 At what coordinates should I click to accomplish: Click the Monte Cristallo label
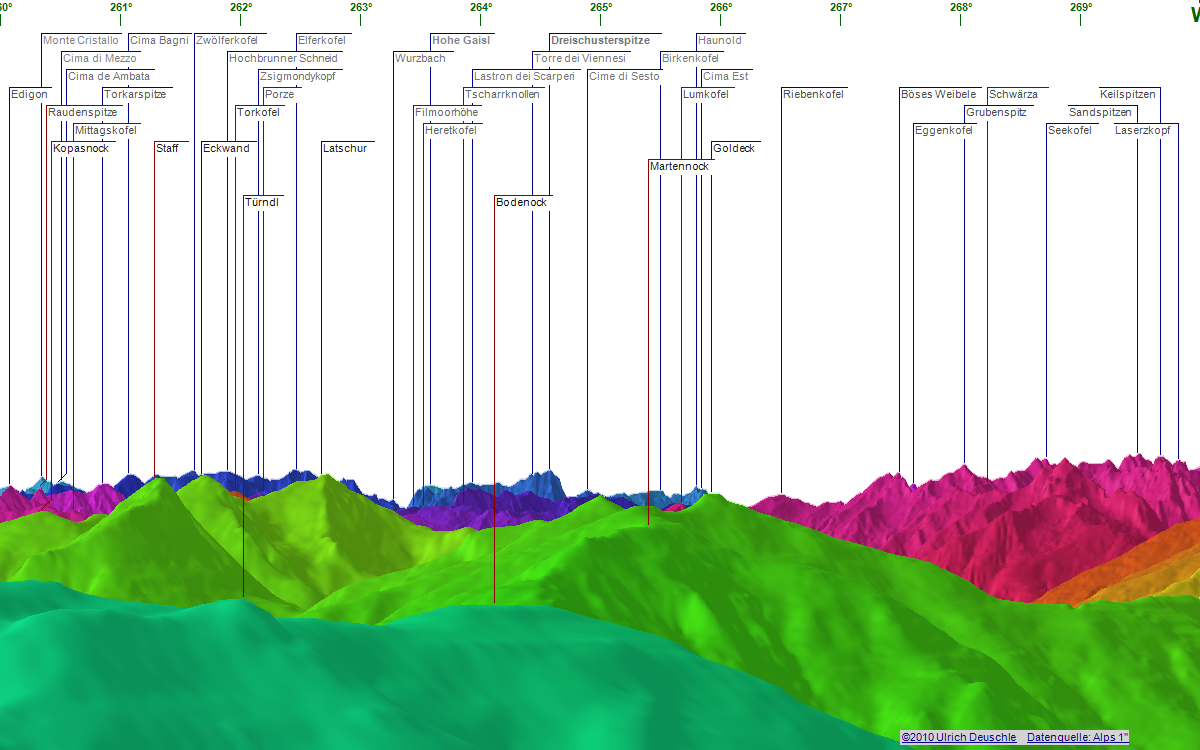(x=81, y=41)
